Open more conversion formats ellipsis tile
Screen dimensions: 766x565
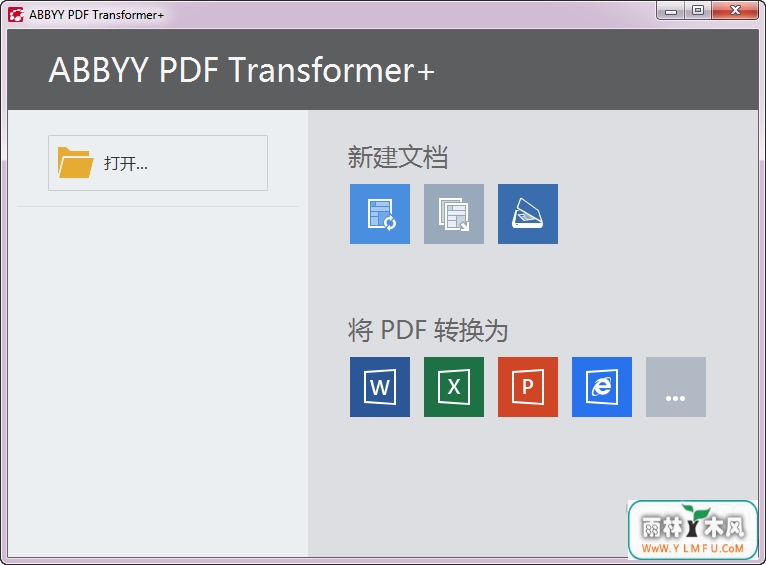tap(676, 387)
